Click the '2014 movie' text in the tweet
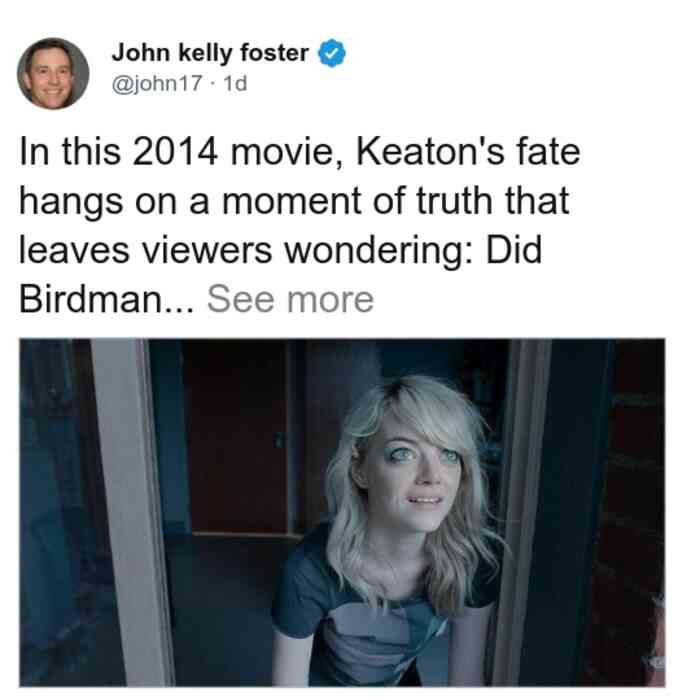The height and width of the screenshot is (700, 700). [238, 152]
